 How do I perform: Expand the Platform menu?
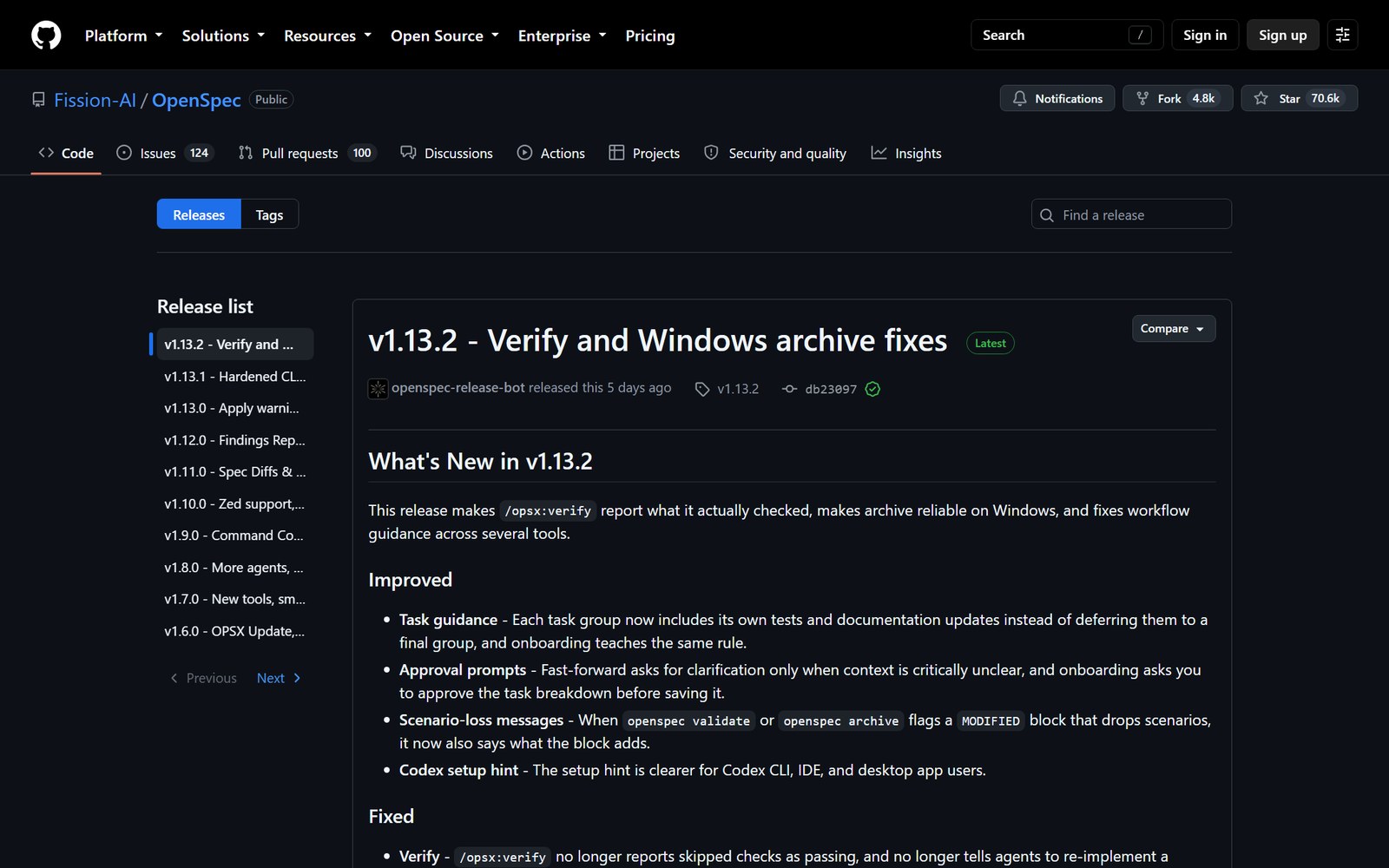tap(123, 36)
